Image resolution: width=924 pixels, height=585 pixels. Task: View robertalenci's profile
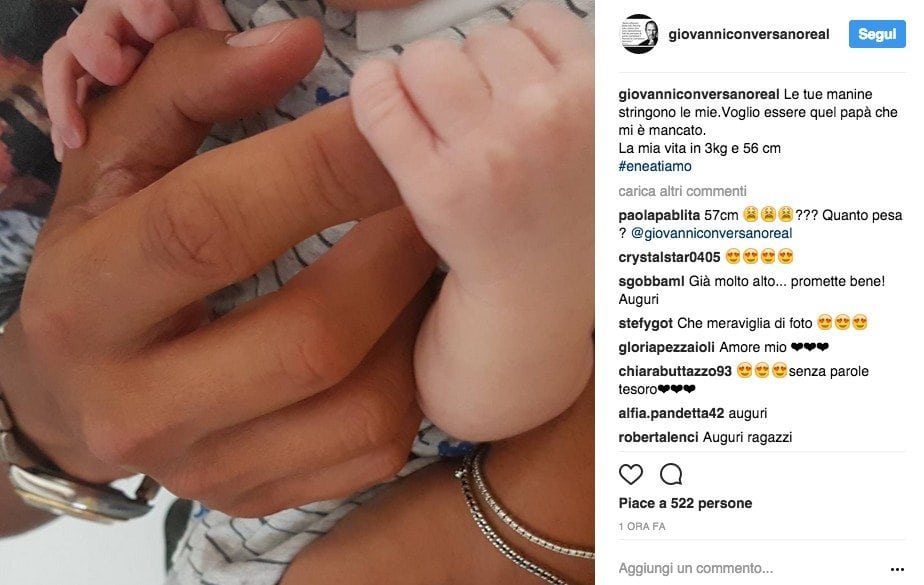[658, 437]
